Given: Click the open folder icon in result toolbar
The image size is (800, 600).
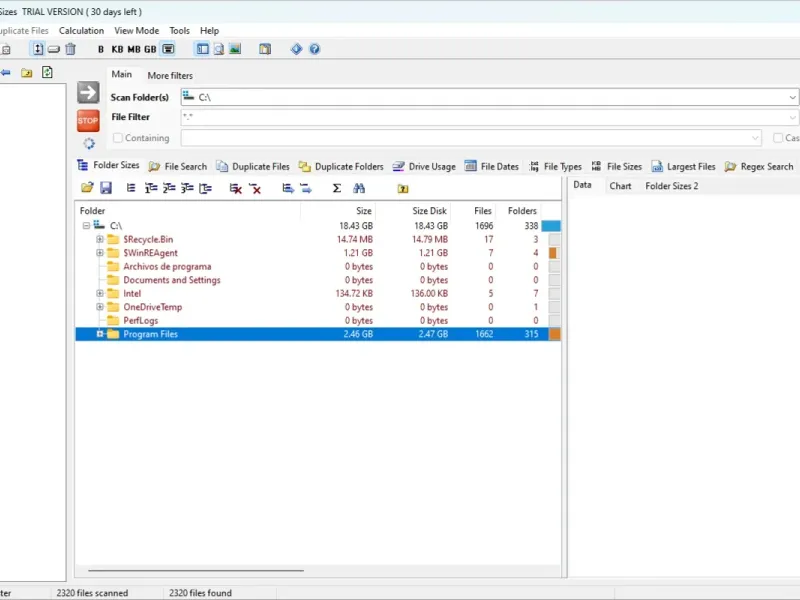Looking at the screenshot, I should (87, 188).
